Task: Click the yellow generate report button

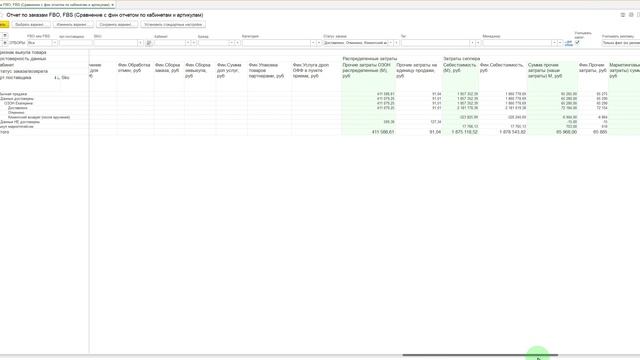Action: 4,24
